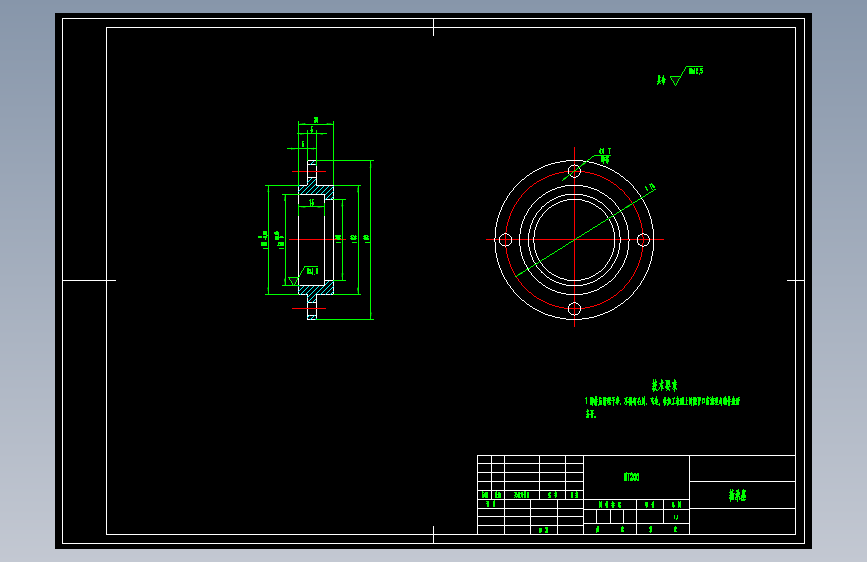Click the diagonal green diameter dimension line

point(585,232)
